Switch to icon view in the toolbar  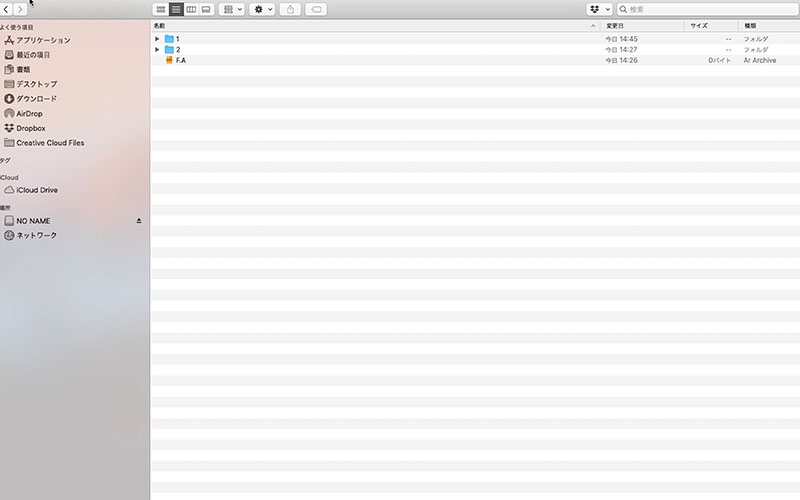point(161,9)
